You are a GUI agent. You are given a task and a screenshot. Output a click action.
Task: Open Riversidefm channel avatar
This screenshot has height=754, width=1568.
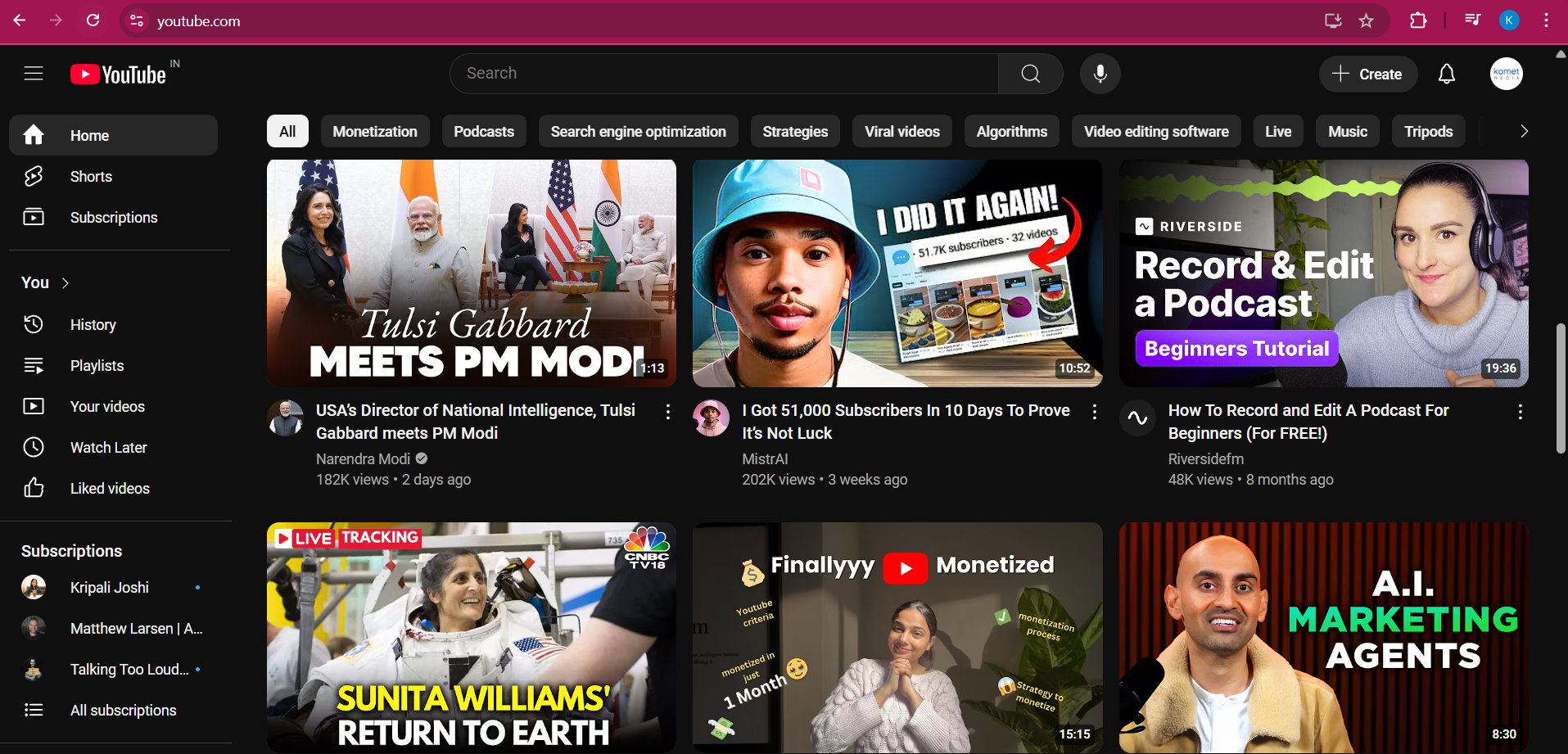coord(1137,418)
